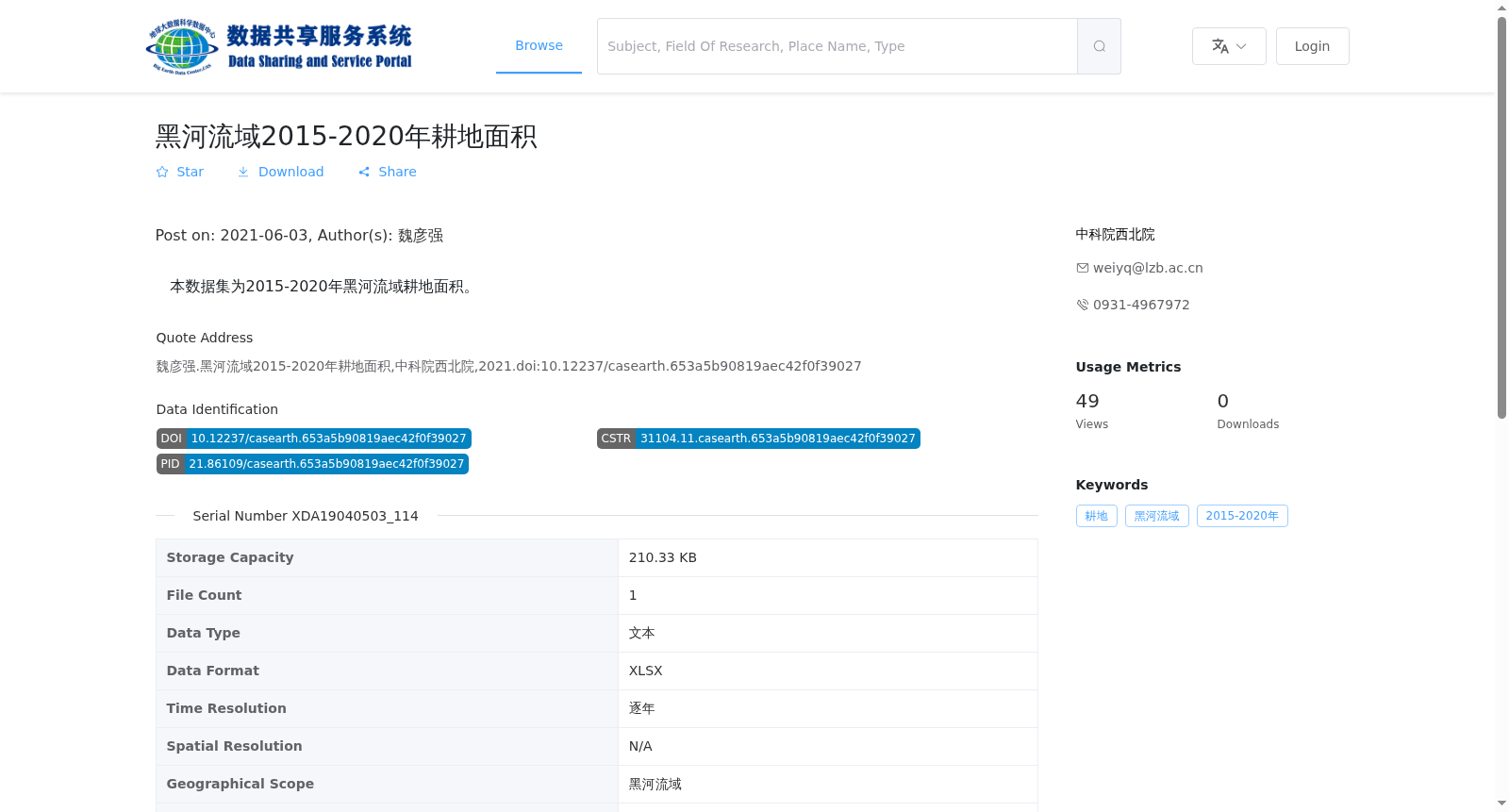Click the download arrow icon
This screenshot has width=1509, height=812.
coord(243,172)
